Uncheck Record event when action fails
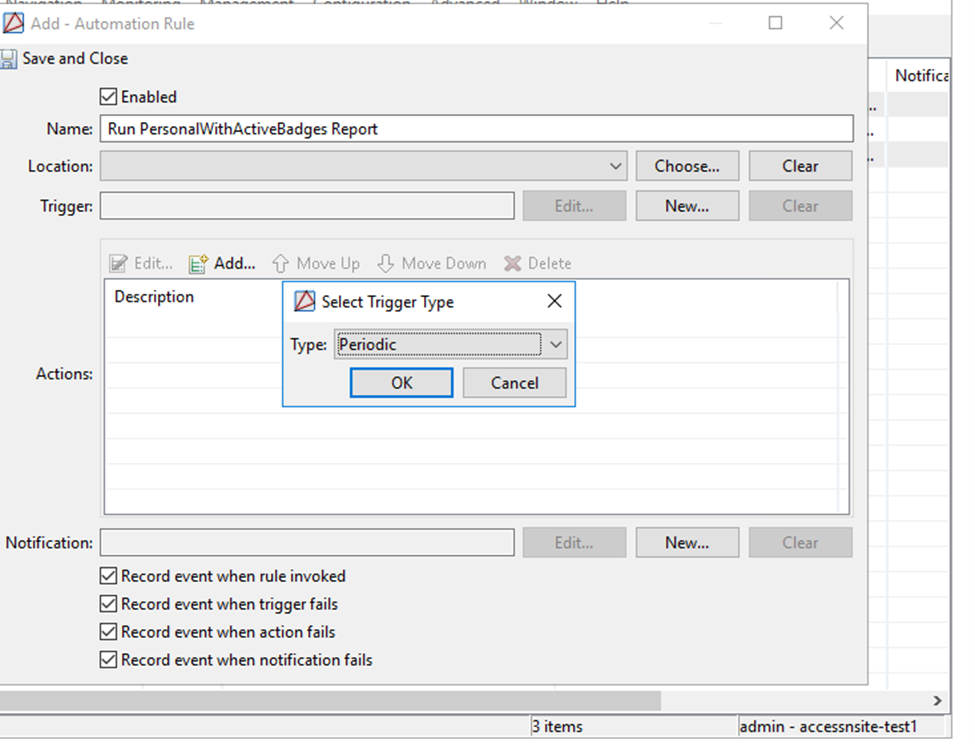 [108, 632]
